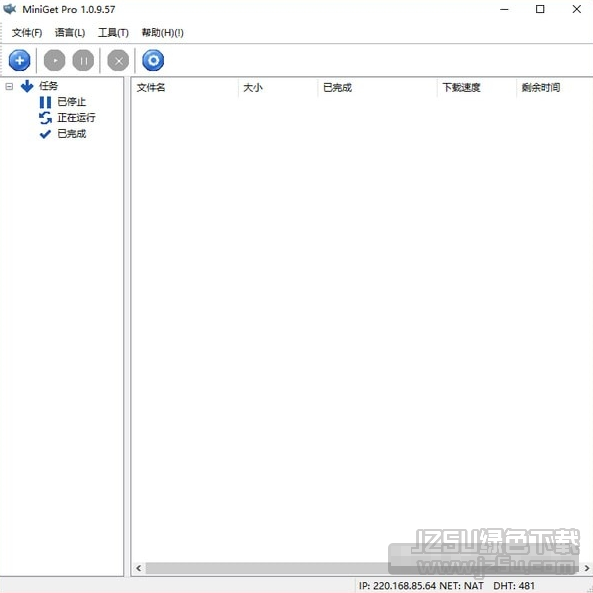Click the grey pause task toolbar button

pos(83,60)
